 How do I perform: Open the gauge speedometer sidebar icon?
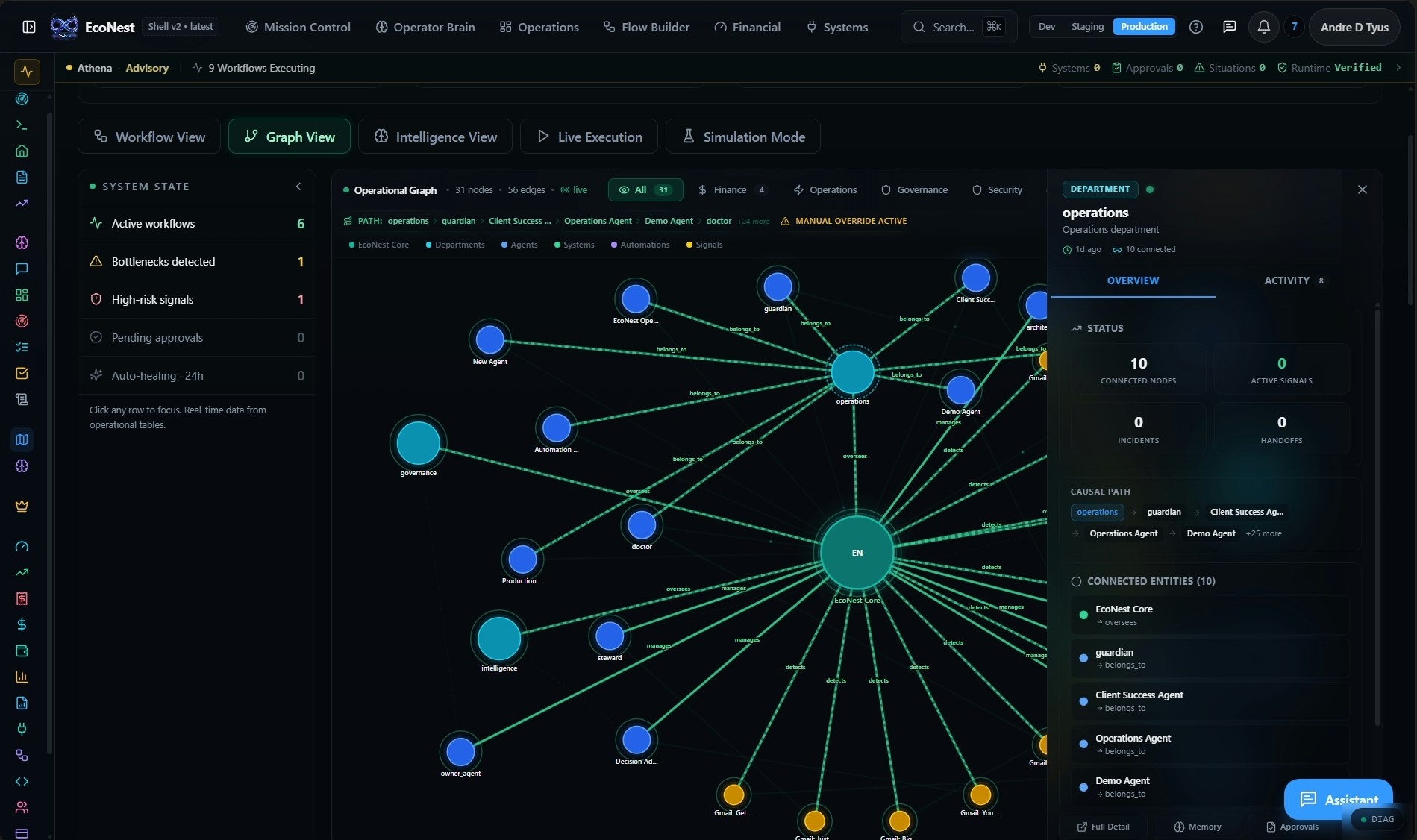(22, 546)
